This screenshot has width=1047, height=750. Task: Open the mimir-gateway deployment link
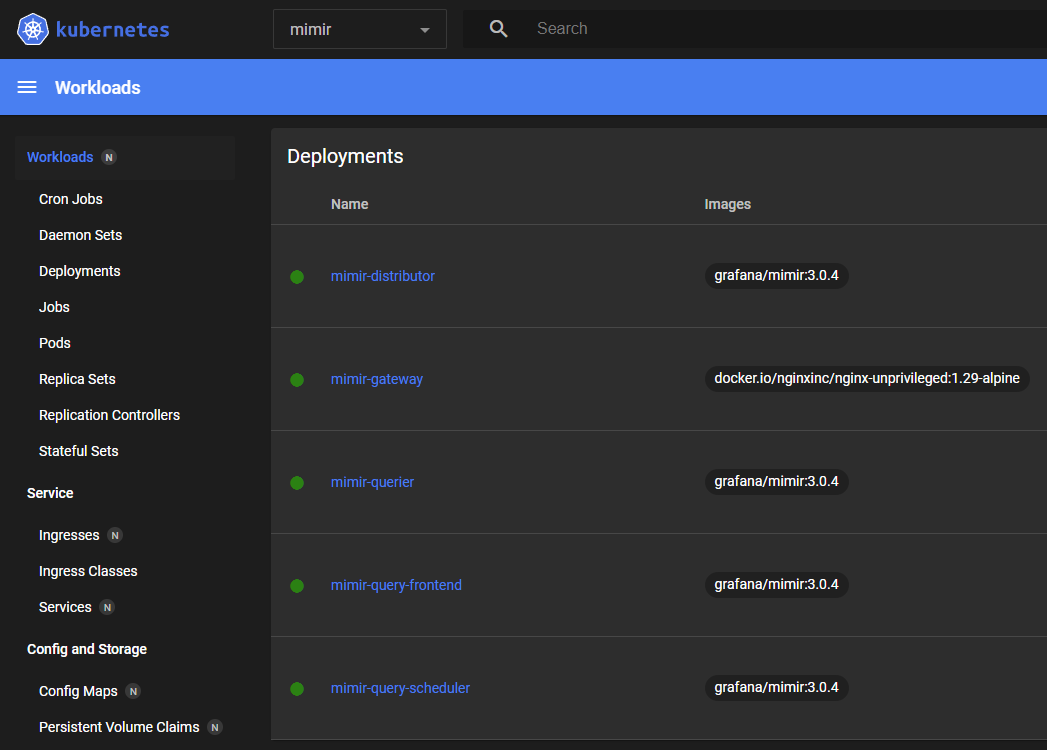(x=377, y=379)
